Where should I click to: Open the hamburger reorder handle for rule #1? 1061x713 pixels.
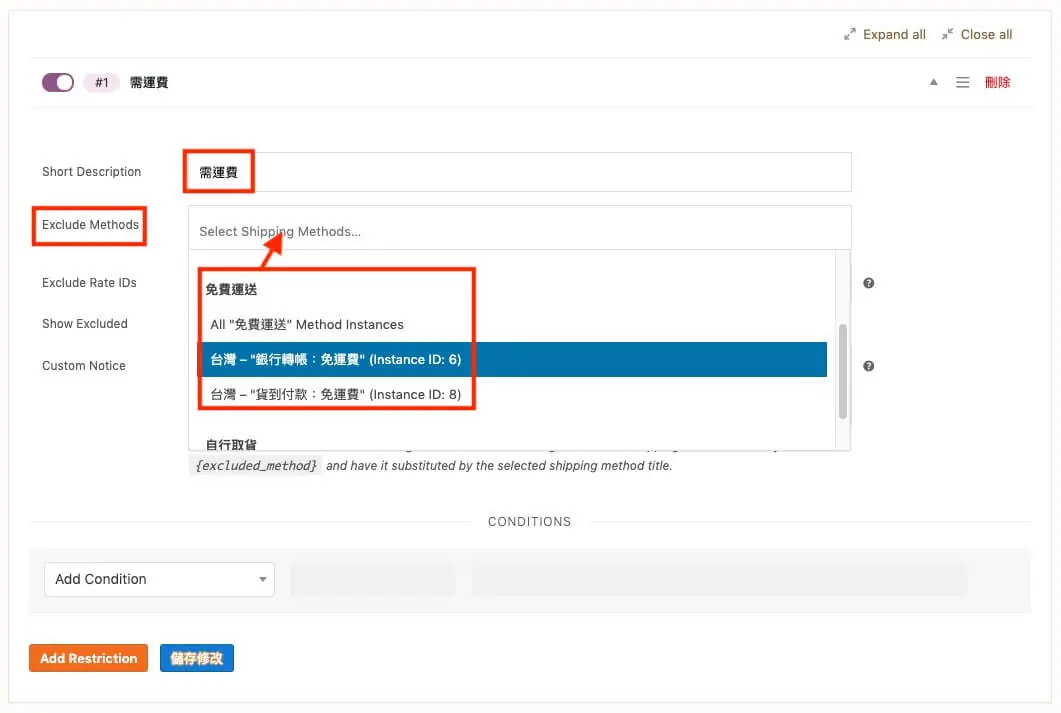[962, 83]
